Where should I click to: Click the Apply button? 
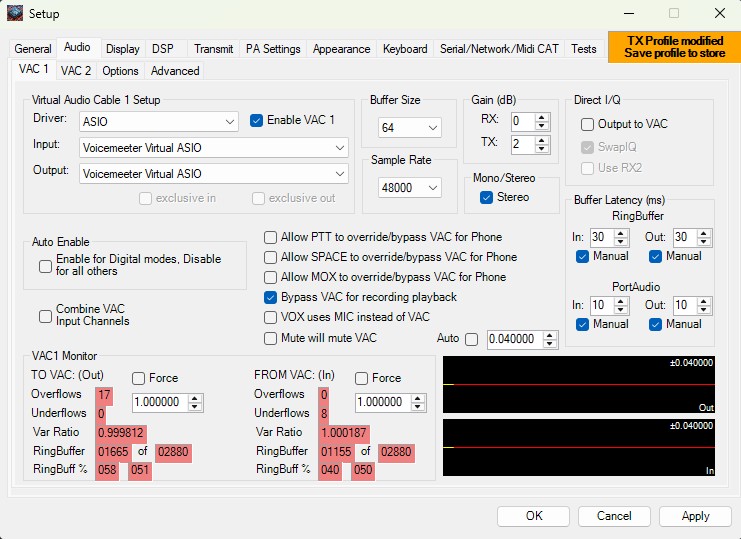[695, 516]
